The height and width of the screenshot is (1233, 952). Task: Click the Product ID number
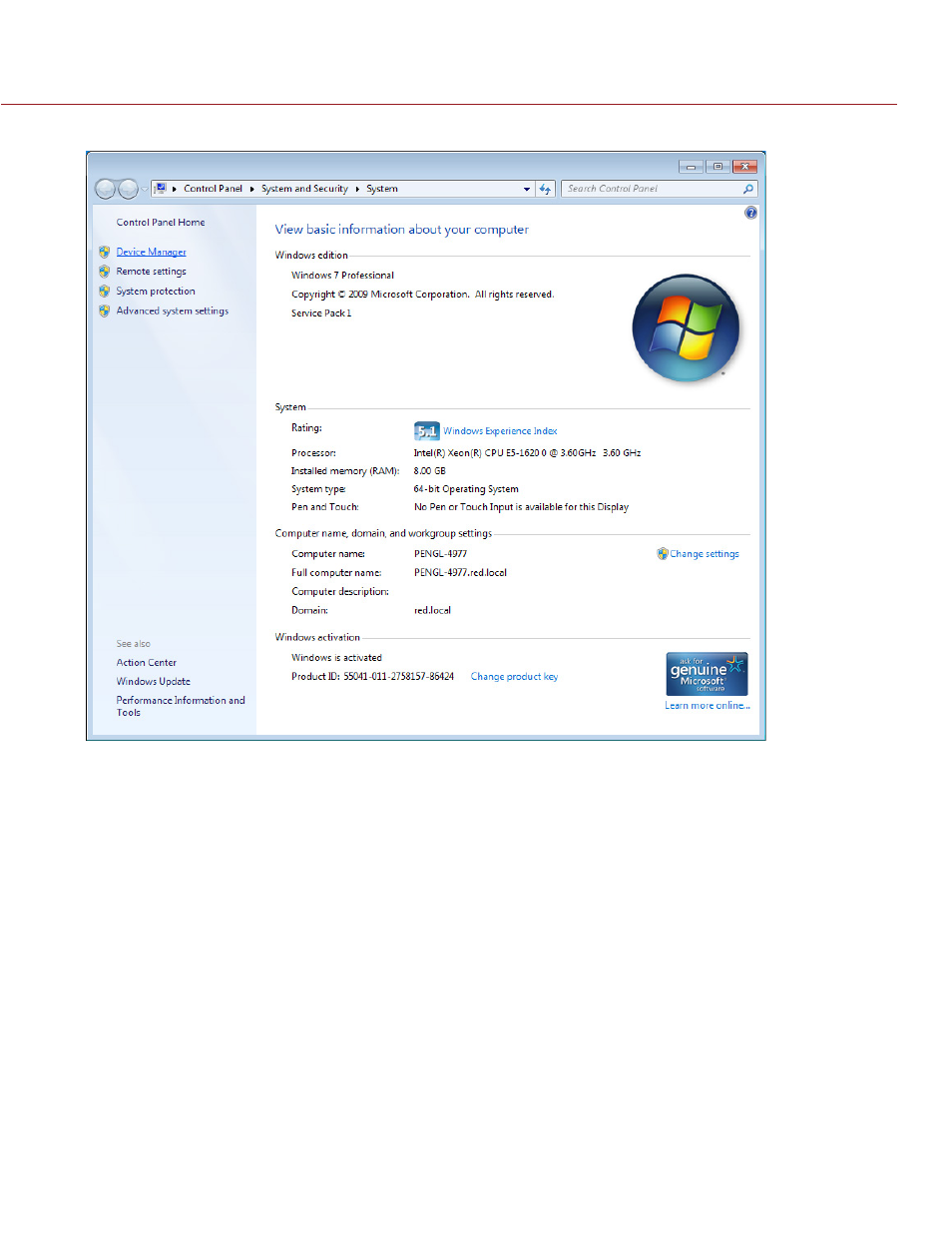pyautogui.click(x=398, y=677)
